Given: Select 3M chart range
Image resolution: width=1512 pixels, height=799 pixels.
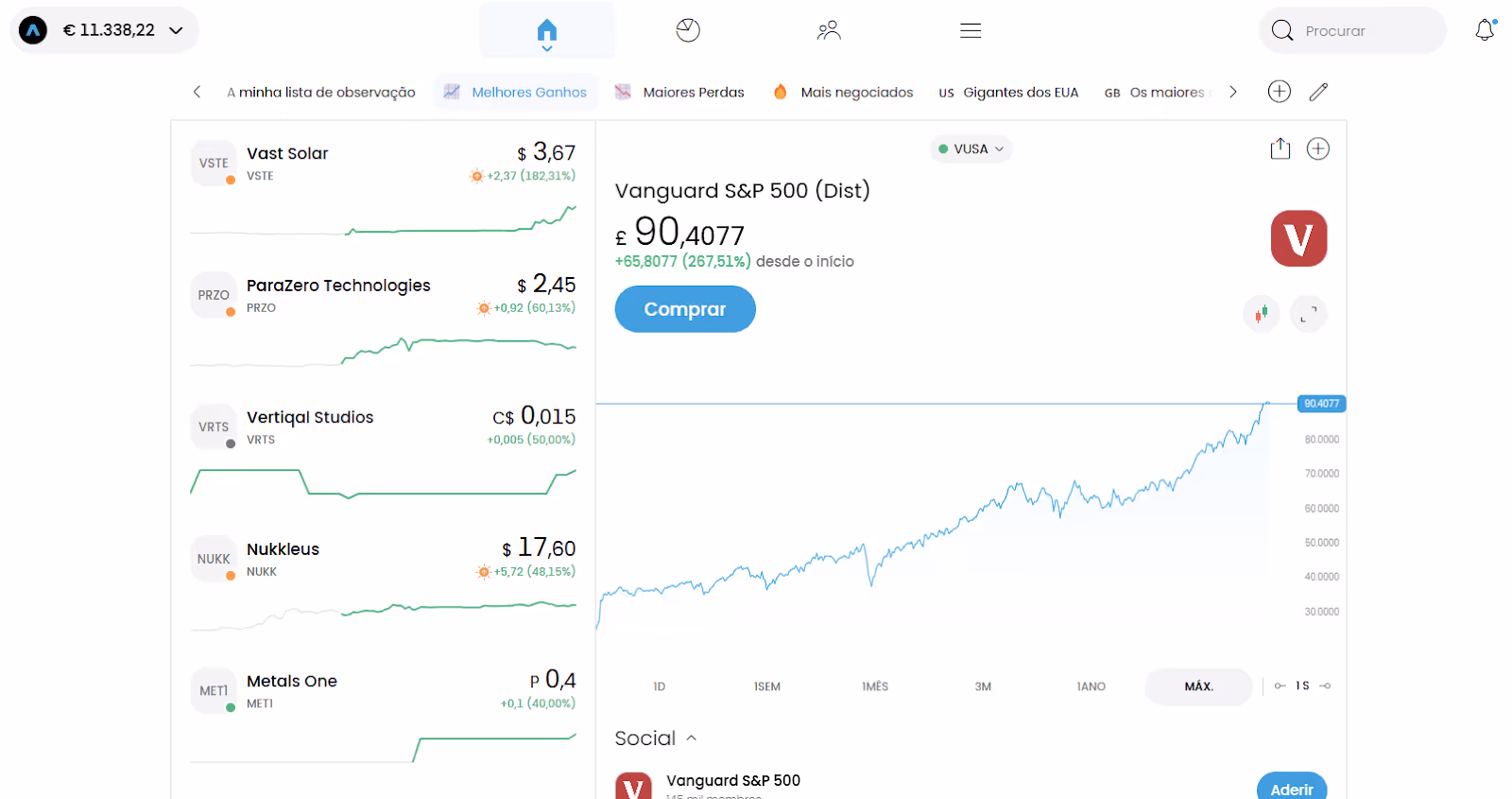Looking at the screenshot, I should 983,686.
